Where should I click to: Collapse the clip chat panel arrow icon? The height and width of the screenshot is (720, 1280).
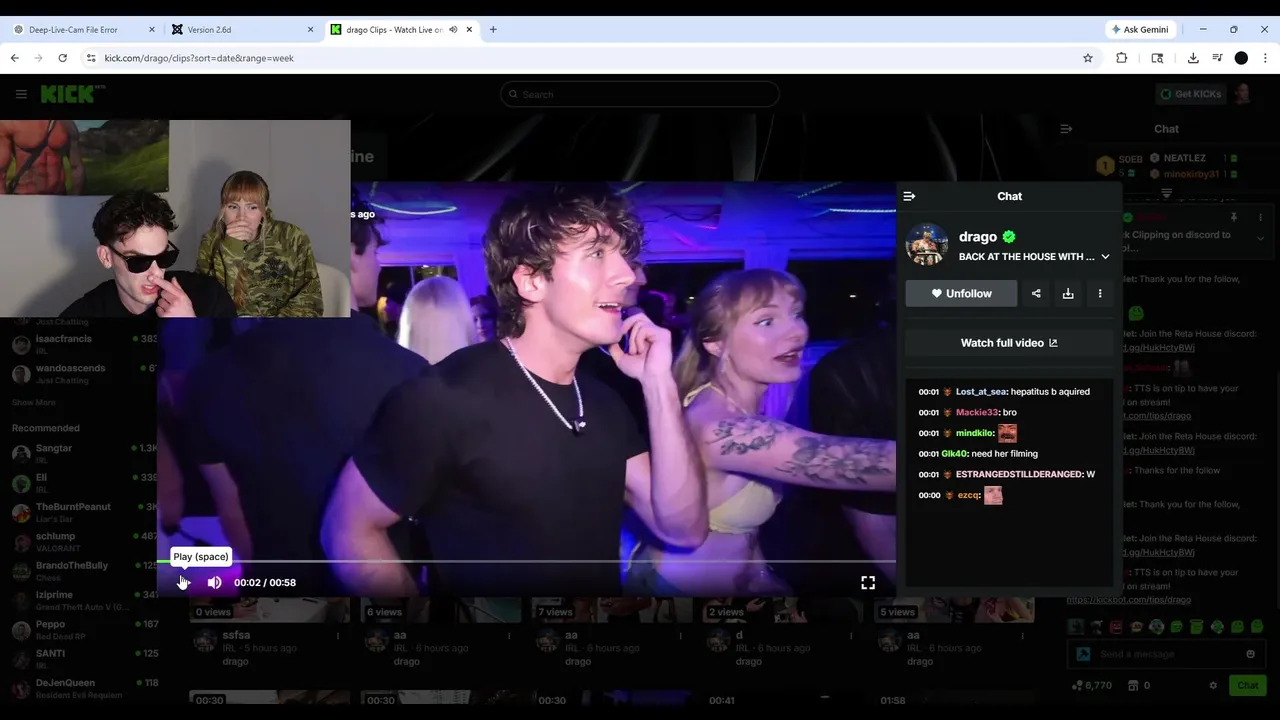[x=909, y=196]
